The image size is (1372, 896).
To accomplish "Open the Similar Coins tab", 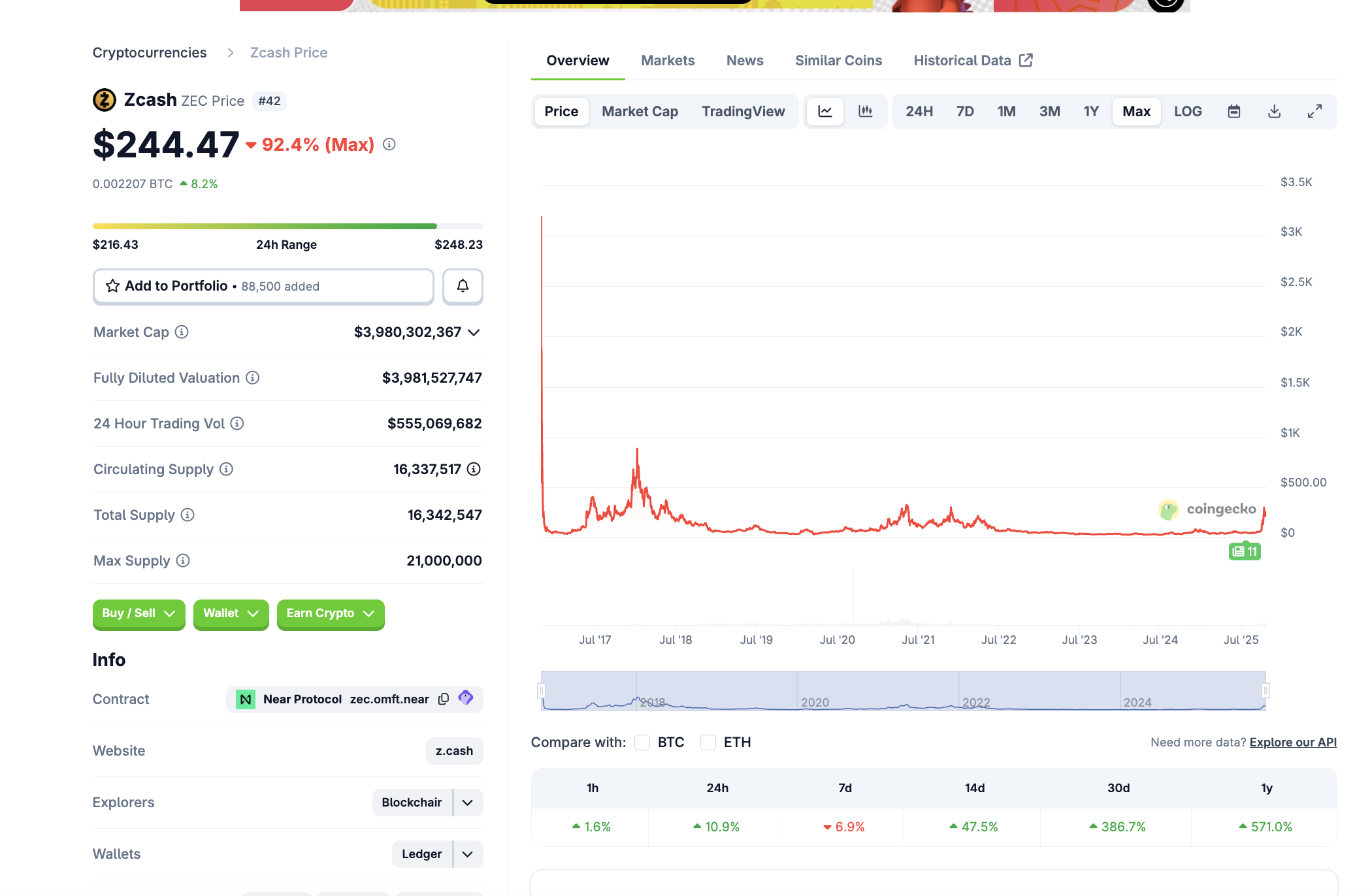I will point(838,61).
